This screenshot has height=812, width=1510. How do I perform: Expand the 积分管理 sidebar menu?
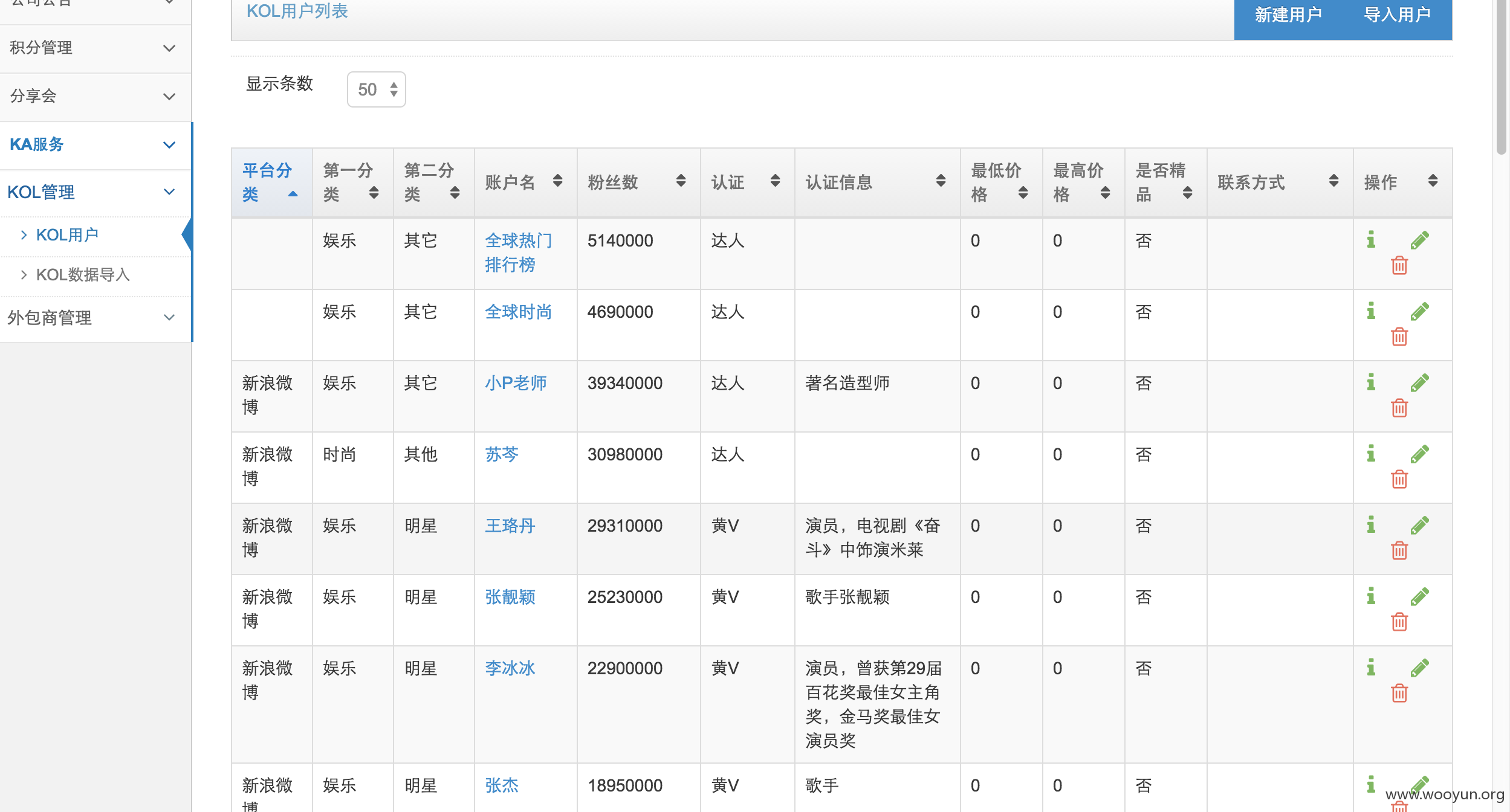(96, 48)
